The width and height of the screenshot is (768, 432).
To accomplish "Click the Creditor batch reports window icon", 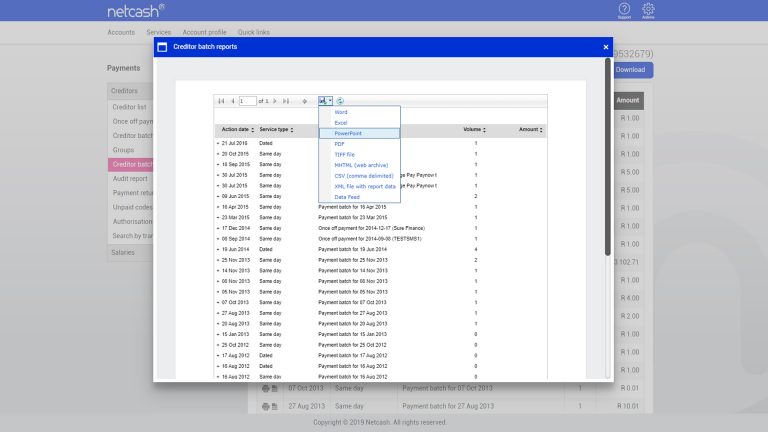I will click(162, 47).
